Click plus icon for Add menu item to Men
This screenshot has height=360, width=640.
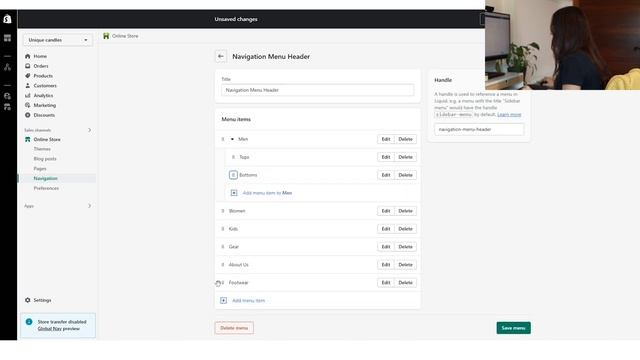point(234,193)
